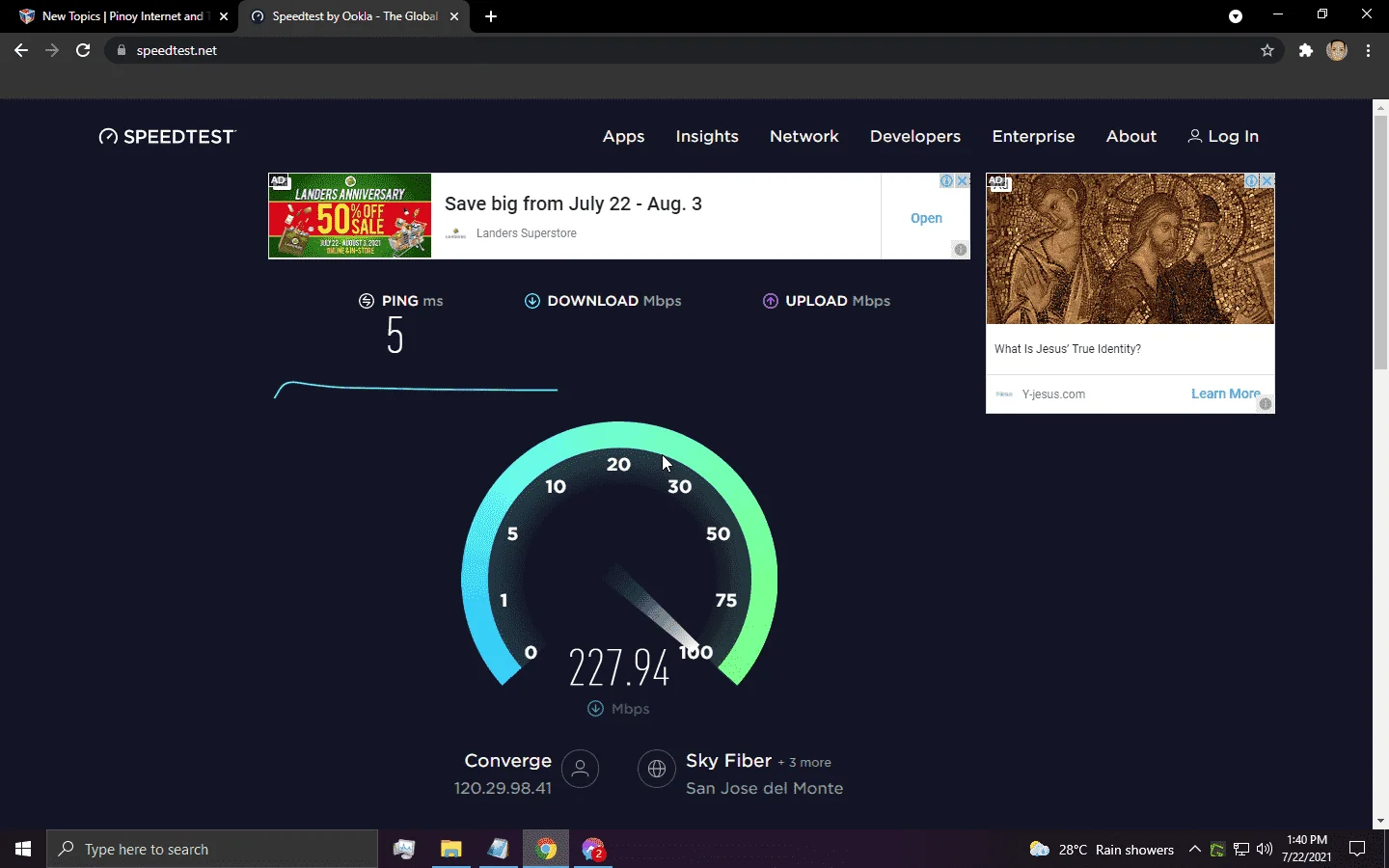Click the Landers Superstore advertiser name
1389x868 pixels.
click(526, 233)
